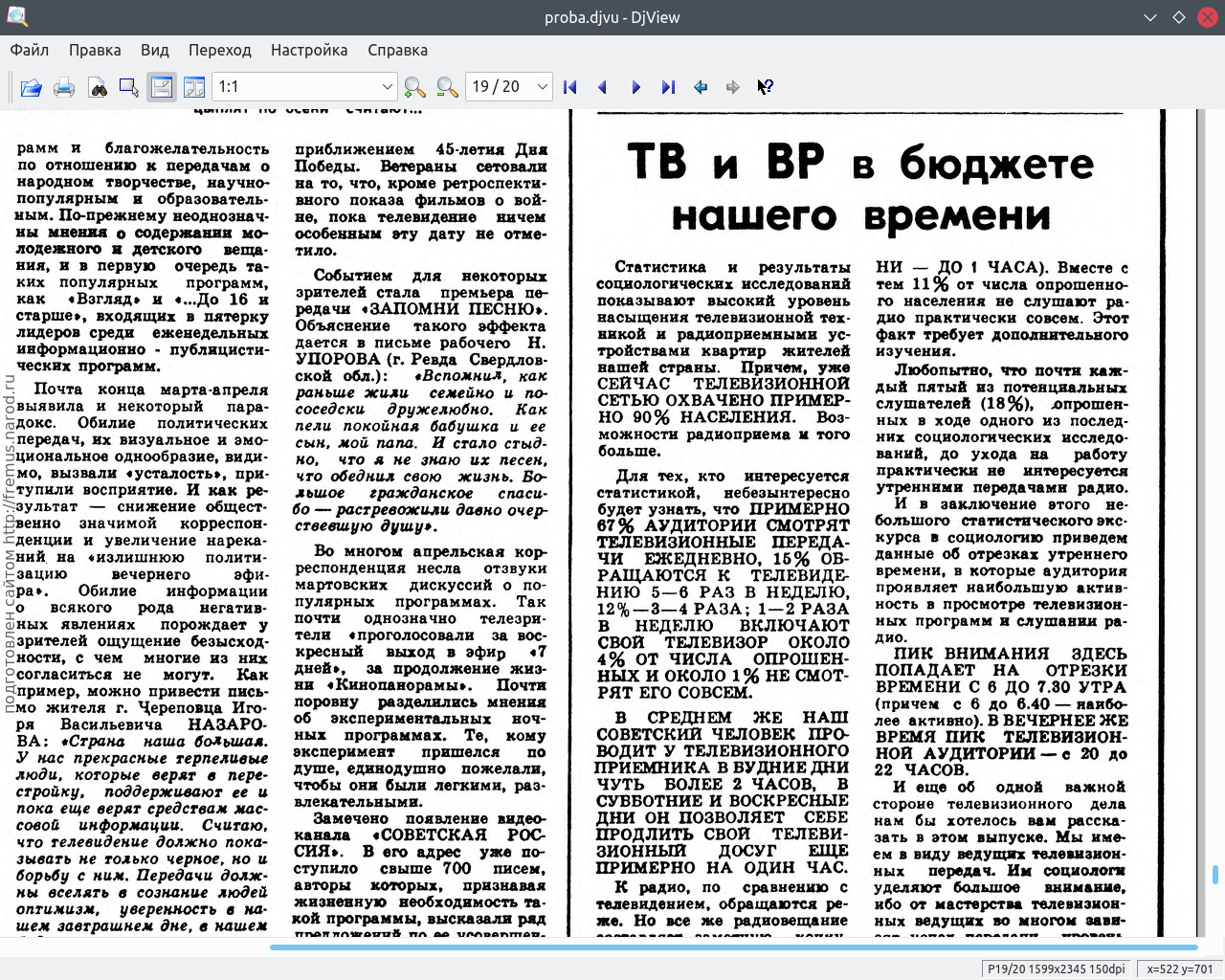Screen dimensions: 1225x980
Task: Click the headline "ТВ и ВР в бюджете"
Action: 860,163
